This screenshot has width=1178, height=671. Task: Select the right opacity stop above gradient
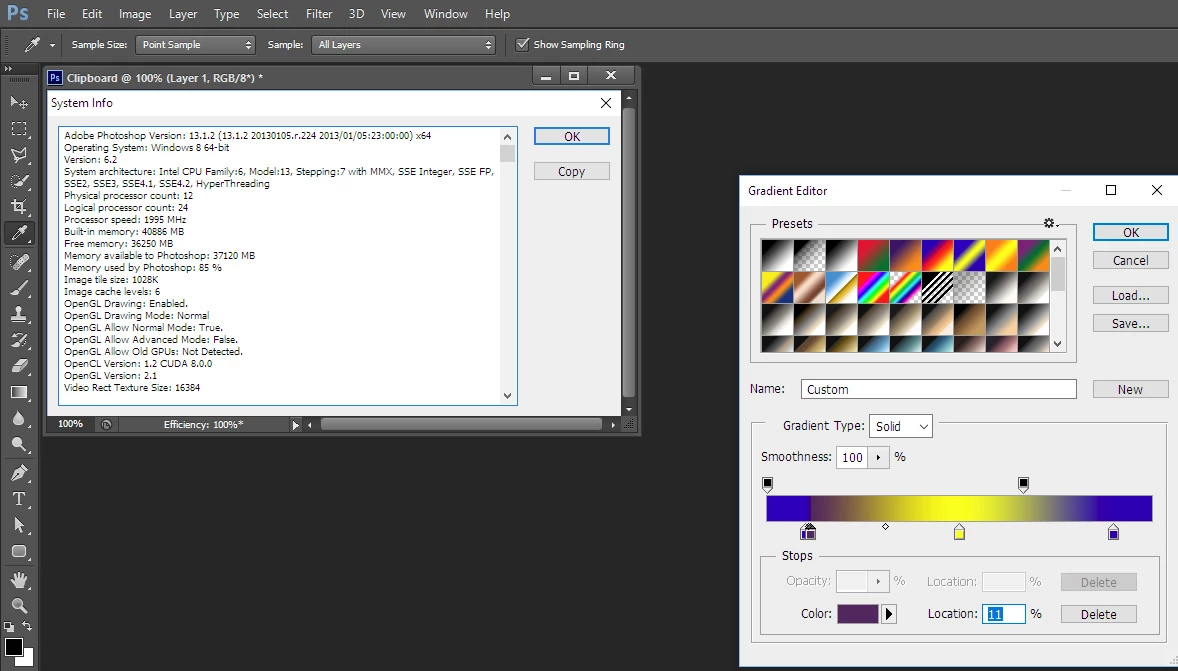(x=1023, y=484)
